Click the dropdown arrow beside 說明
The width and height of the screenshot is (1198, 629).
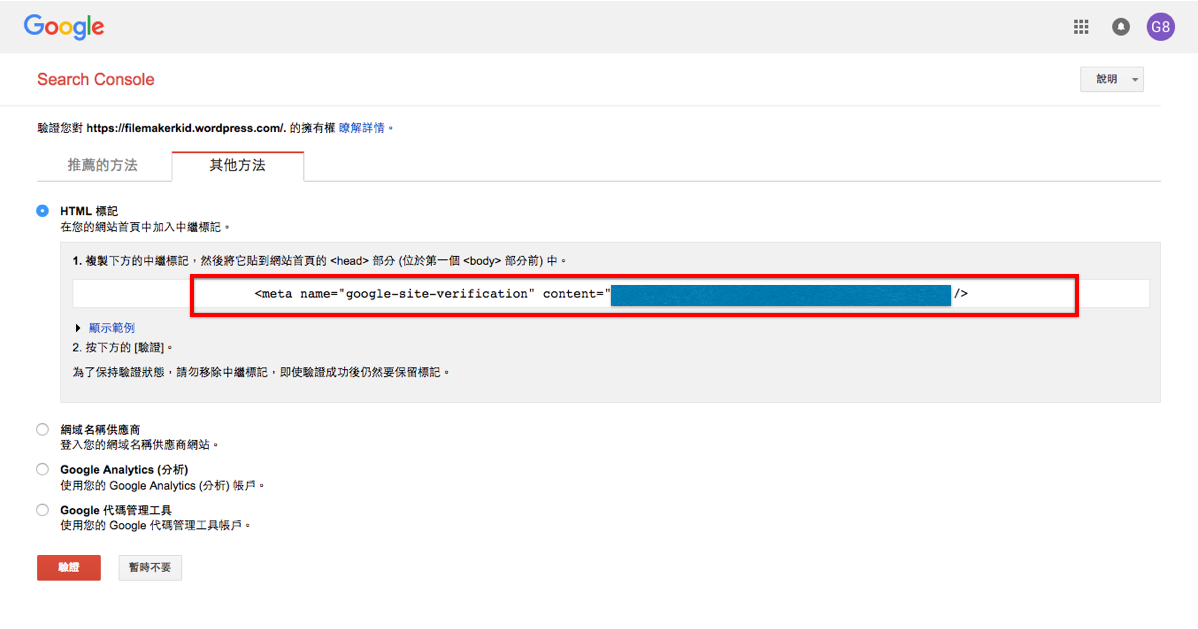[x=1135, y=80]
